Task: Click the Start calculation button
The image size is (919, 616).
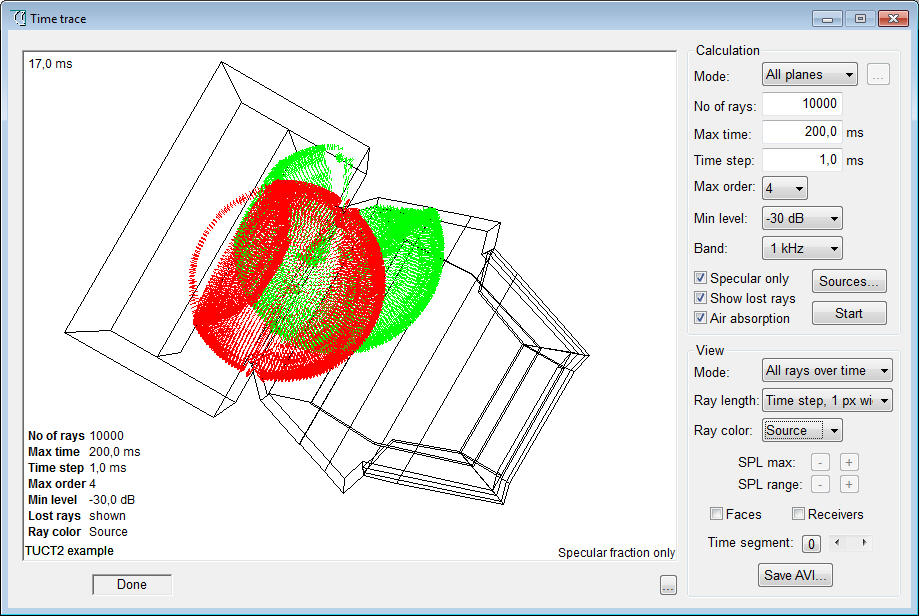Action: point(849,313)
